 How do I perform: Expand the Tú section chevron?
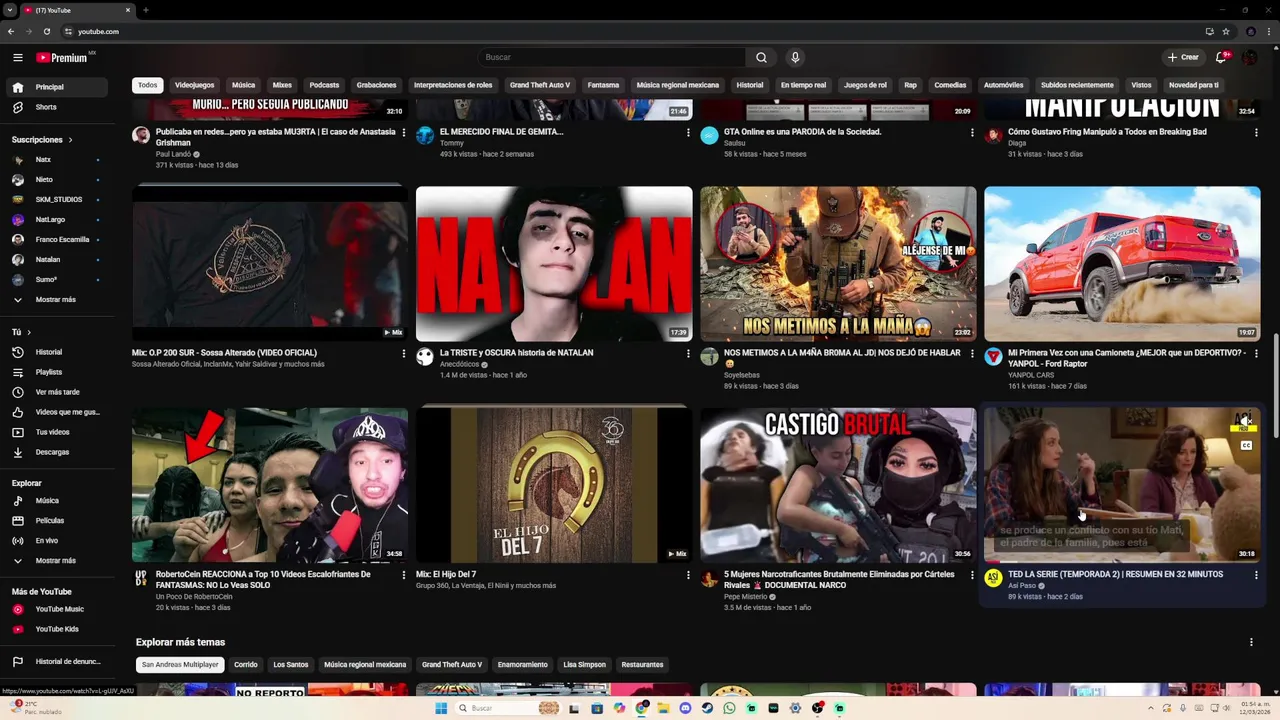29,332
